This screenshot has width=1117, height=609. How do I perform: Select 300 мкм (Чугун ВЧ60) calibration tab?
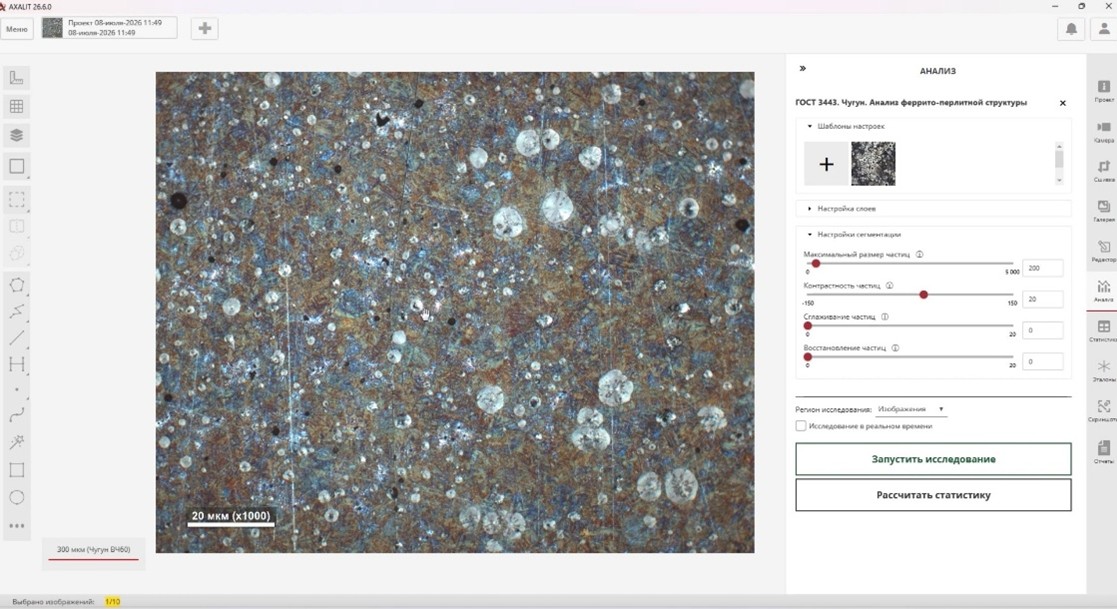pyautogui.click(x=93, y=551)
